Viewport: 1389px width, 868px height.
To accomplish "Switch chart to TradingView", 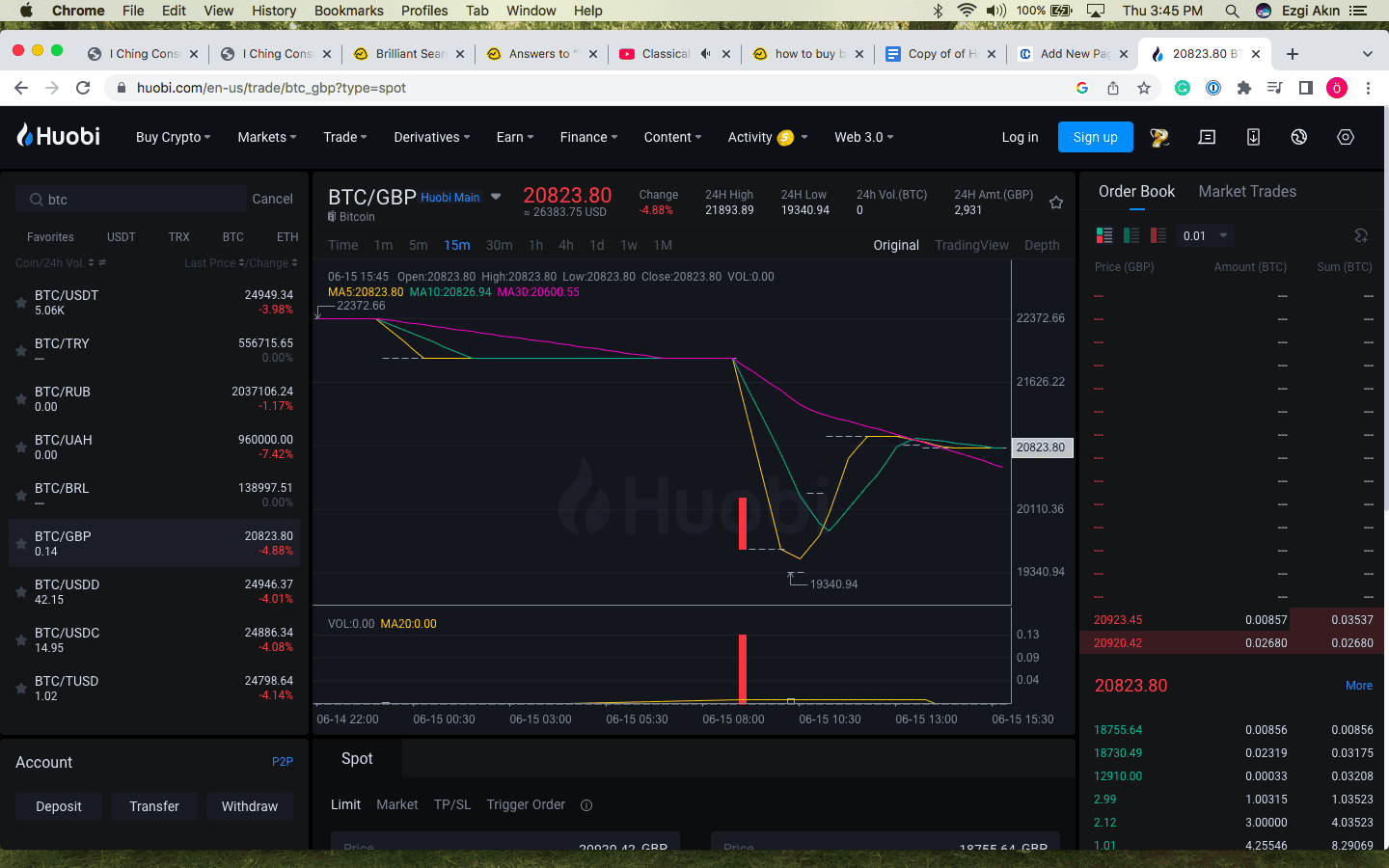I will (x=971, y=245).
